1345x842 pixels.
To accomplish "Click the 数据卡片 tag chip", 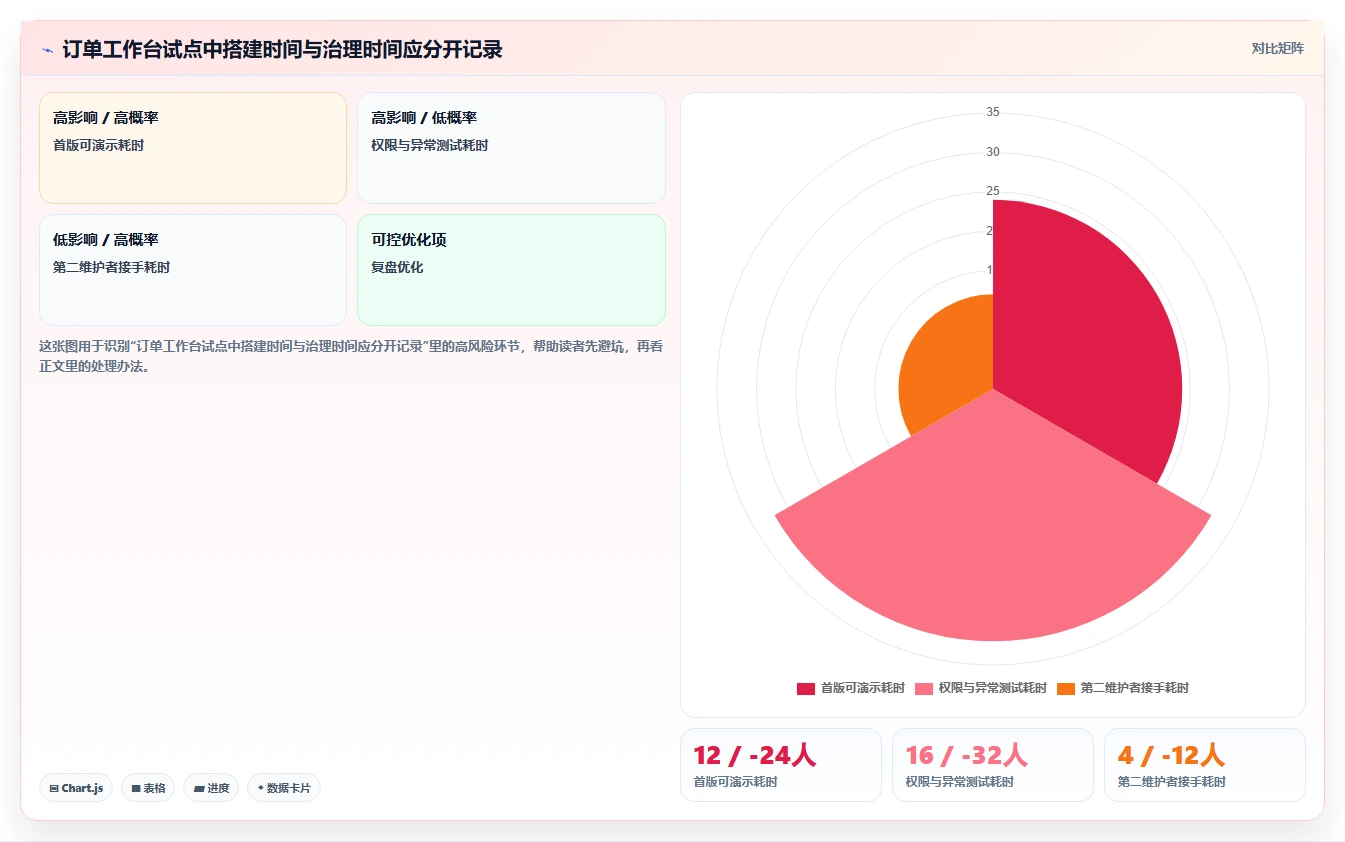I will pos(284,788).
